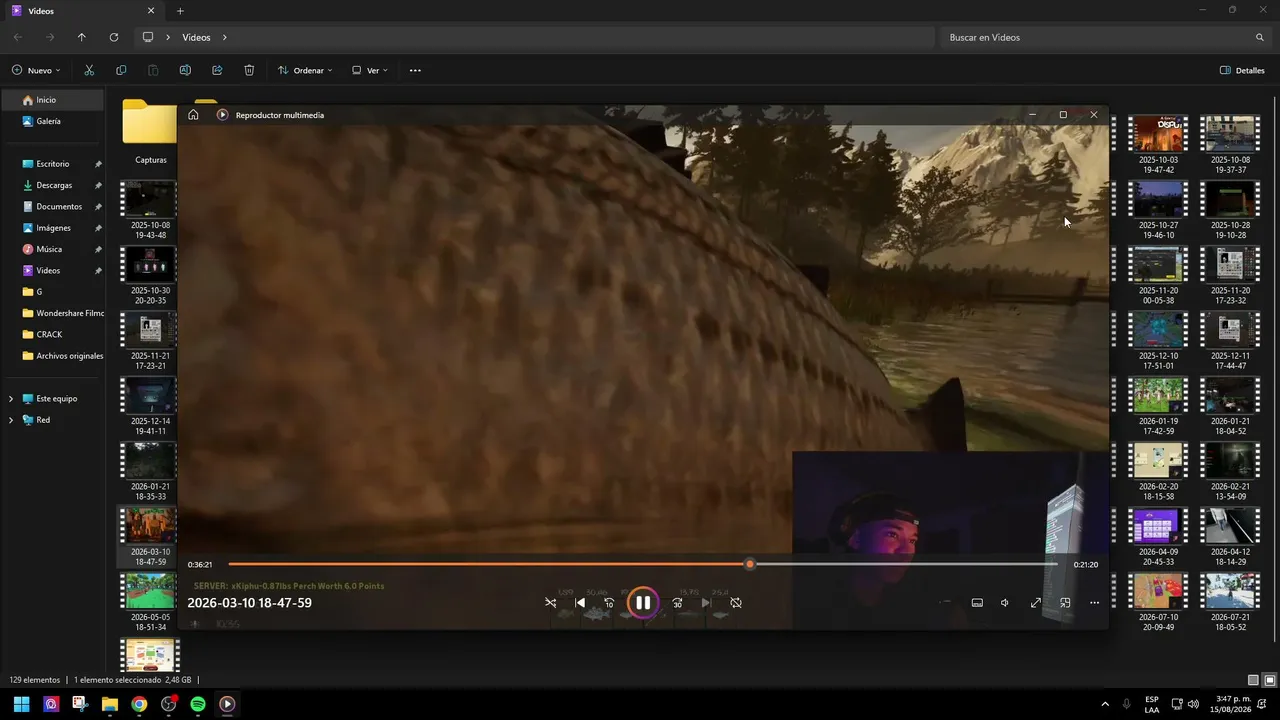Click the seek bar handle in media player

(750, 564)
